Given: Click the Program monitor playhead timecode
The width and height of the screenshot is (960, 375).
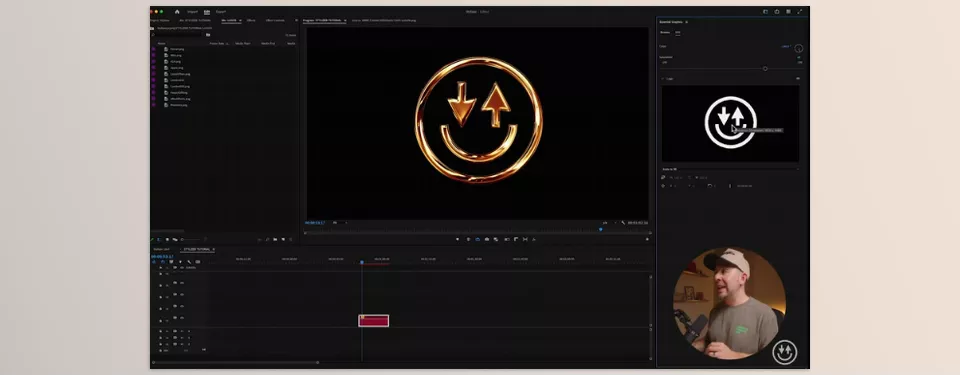Looking at the screenshot, I should pyautogui.click(x=315, y=222).
